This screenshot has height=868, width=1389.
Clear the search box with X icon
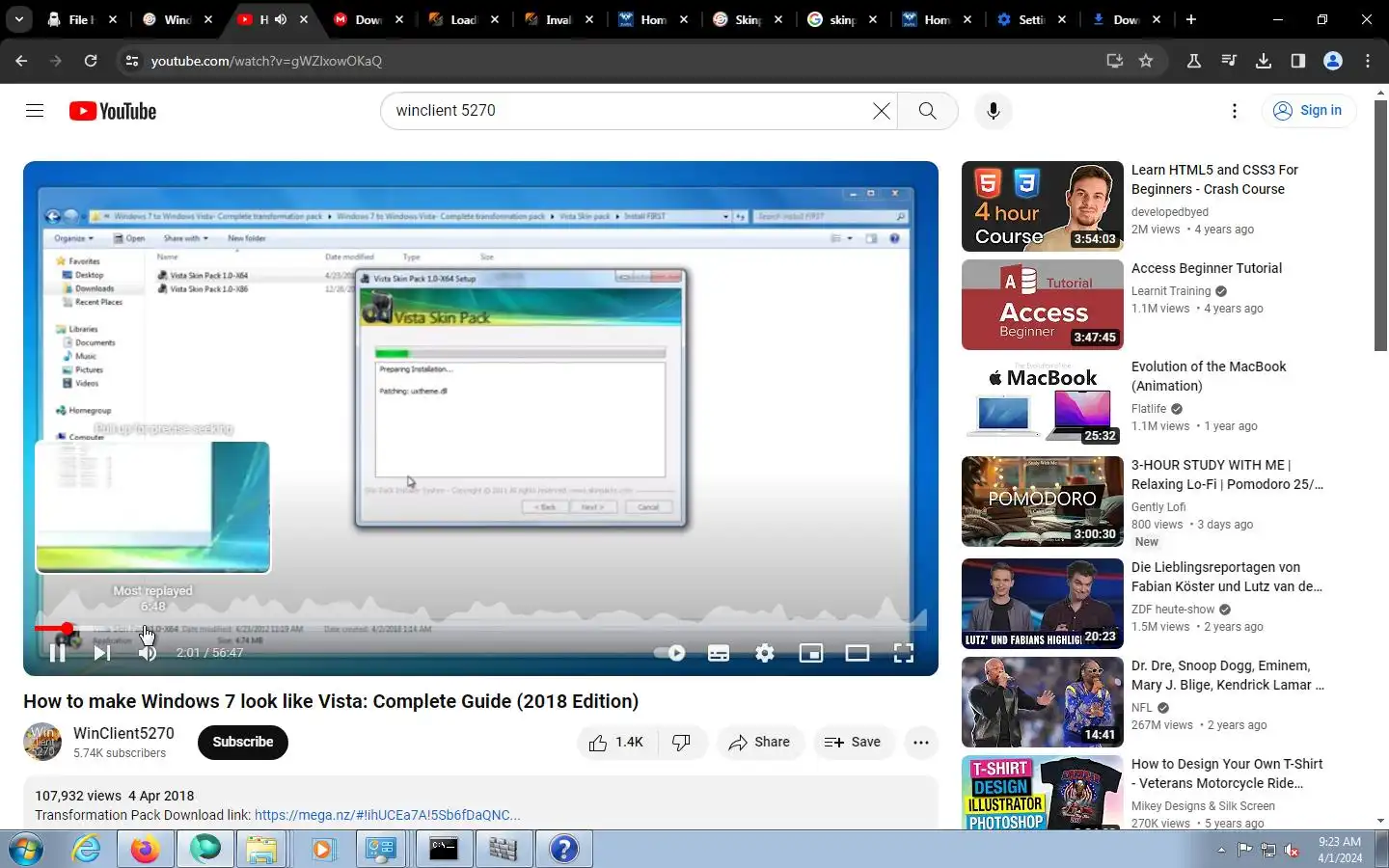coord(881,111)
